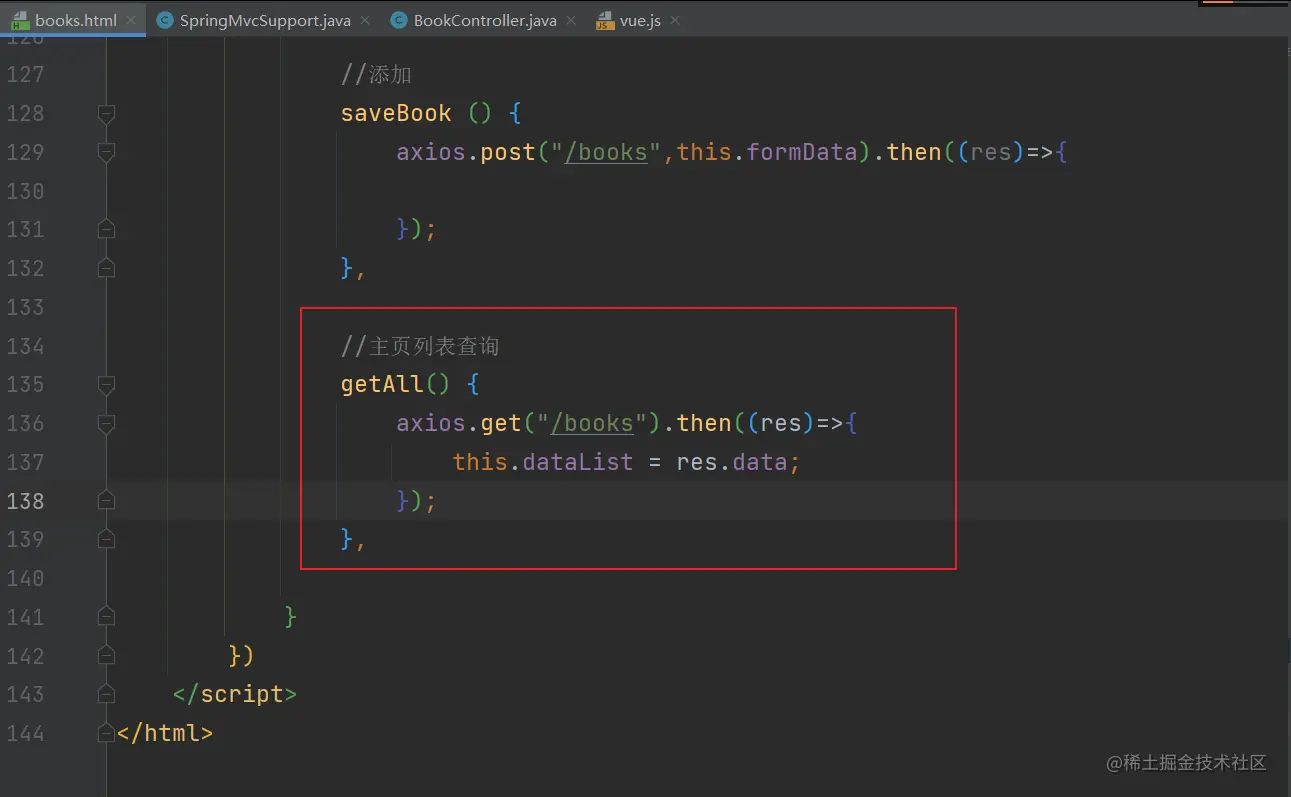Click line number 140 in the gutter
The width and height of the screenshot is (1291, 797).
(x=25, y=578)
